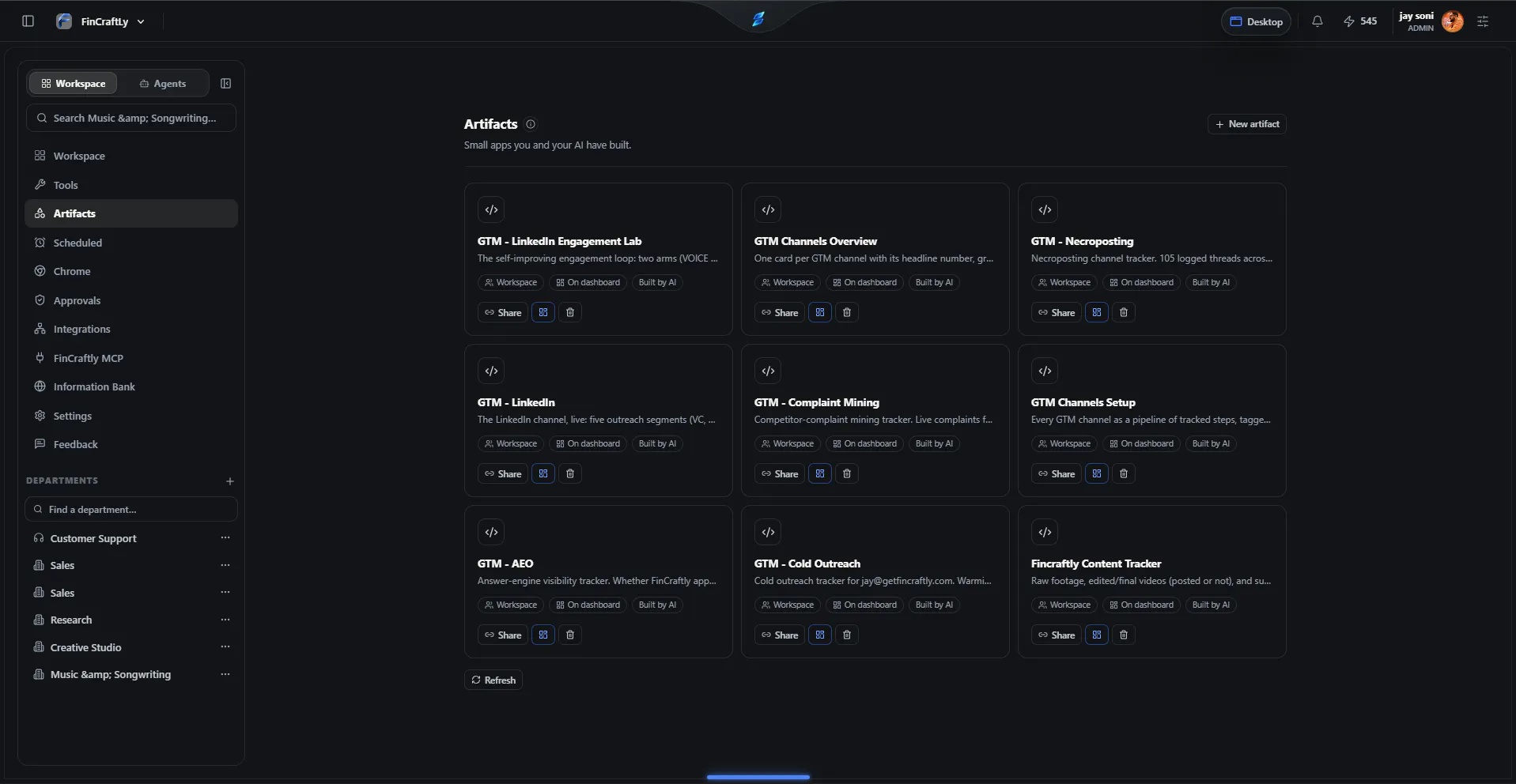The image size is (1516, 784).
Task: Delete the GTM - Cold Outreach artifact
Action: click(x=847, y=635)
